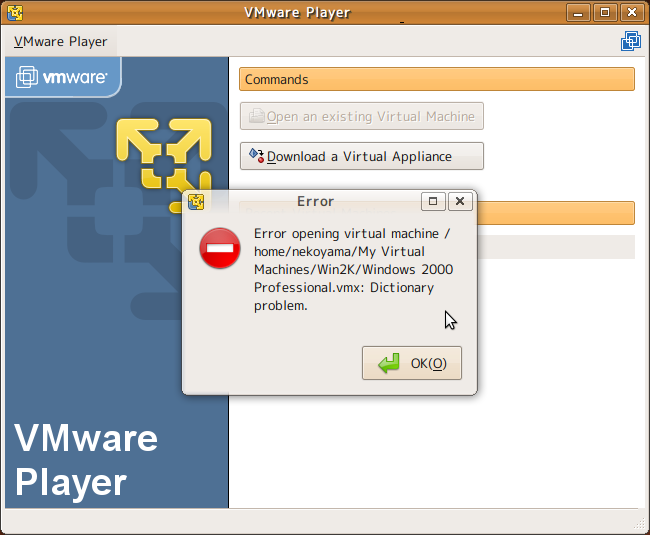650x535 pixels.
Task: Maximize the Error dialog
Action: pyautogui.click(x=433, y=201)
